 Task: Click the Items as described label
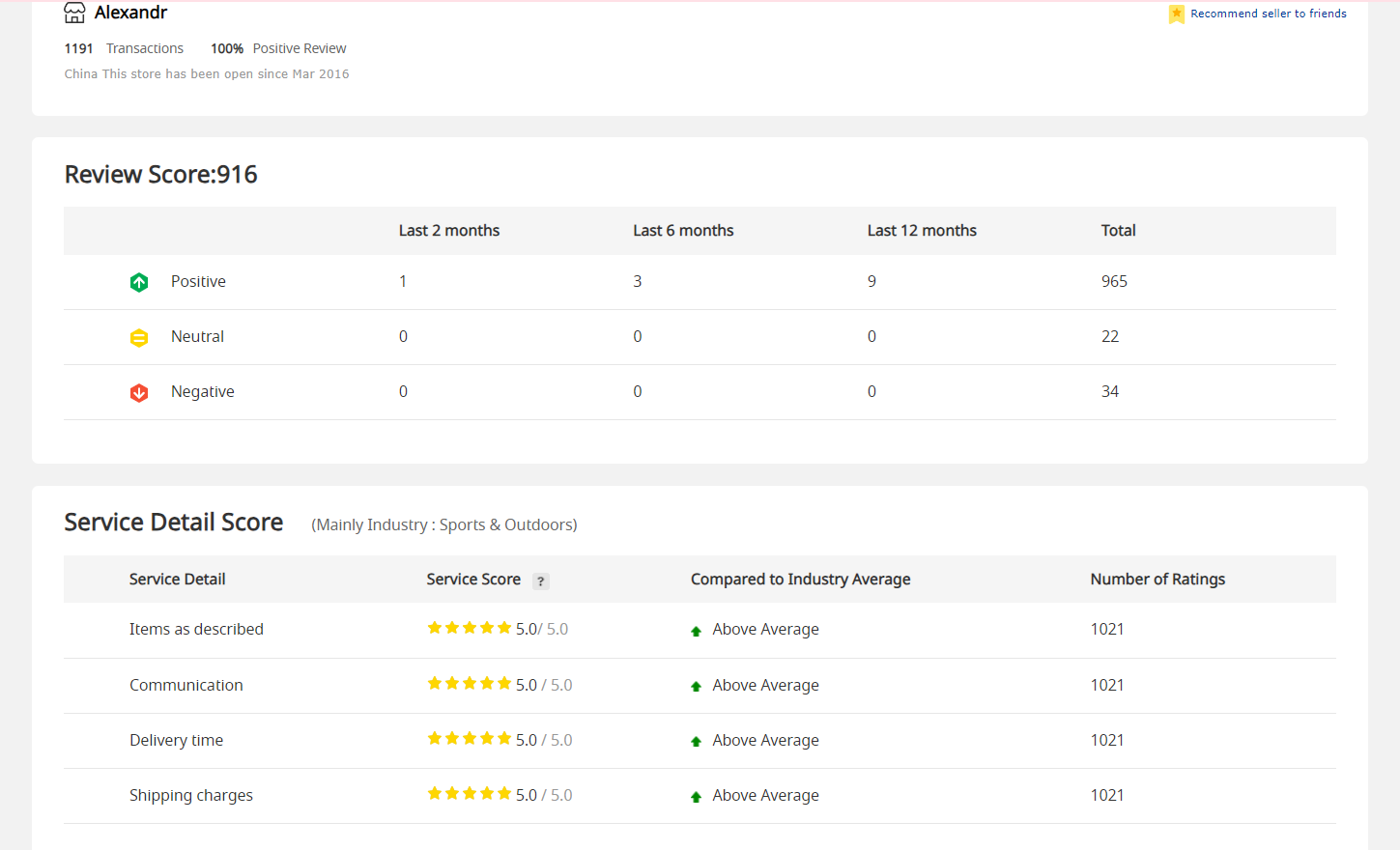(196, 629)
